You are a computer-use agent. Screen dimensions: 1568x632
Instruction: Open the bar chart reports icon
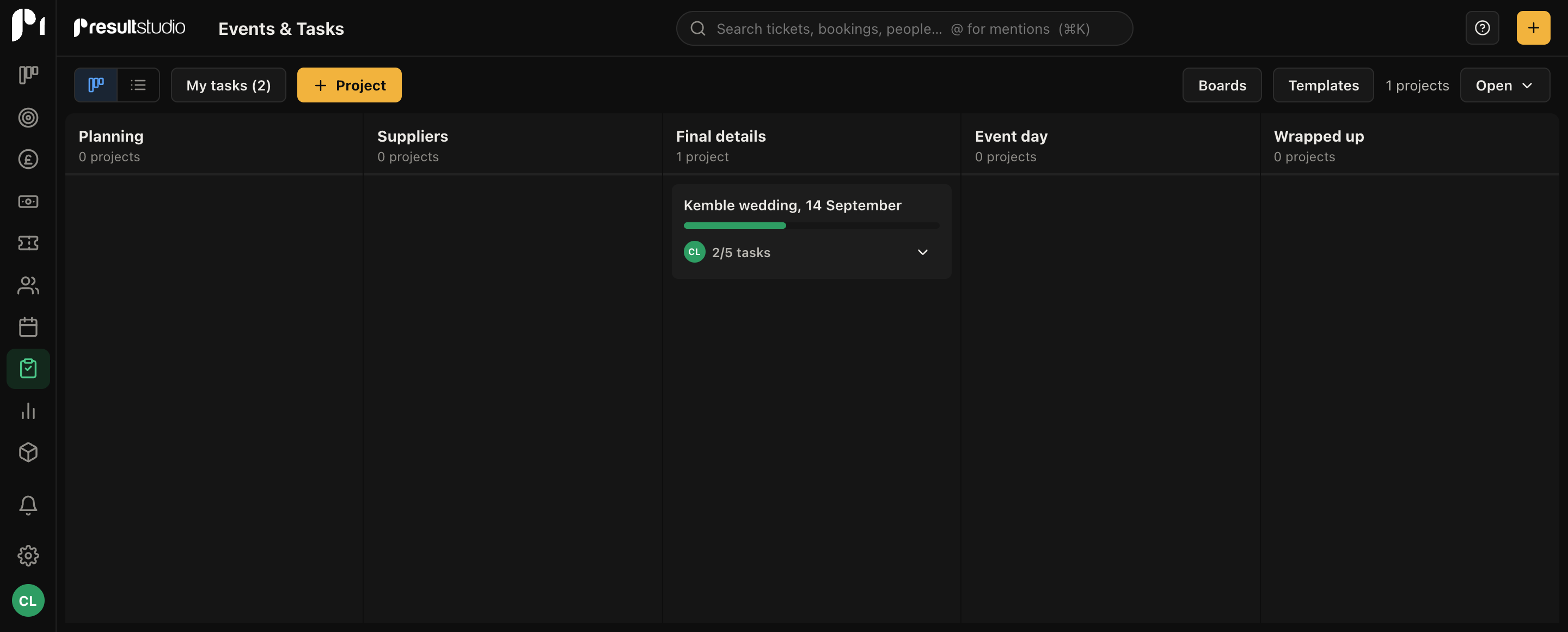pyautogui.click(x=28, y=410)
